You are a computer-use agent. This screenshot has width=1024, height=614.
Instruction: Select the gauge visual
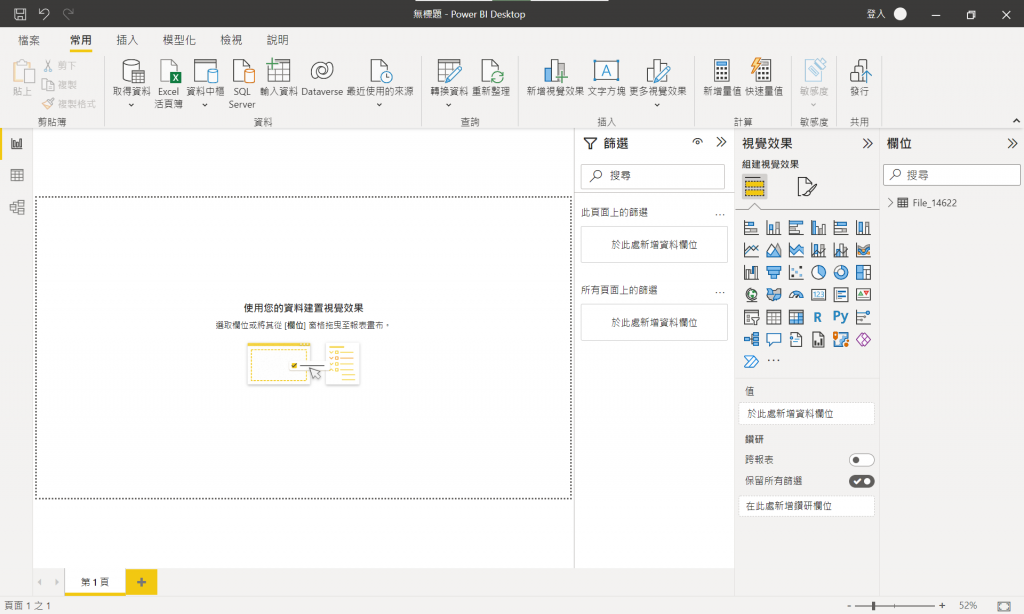pos(796,295)
